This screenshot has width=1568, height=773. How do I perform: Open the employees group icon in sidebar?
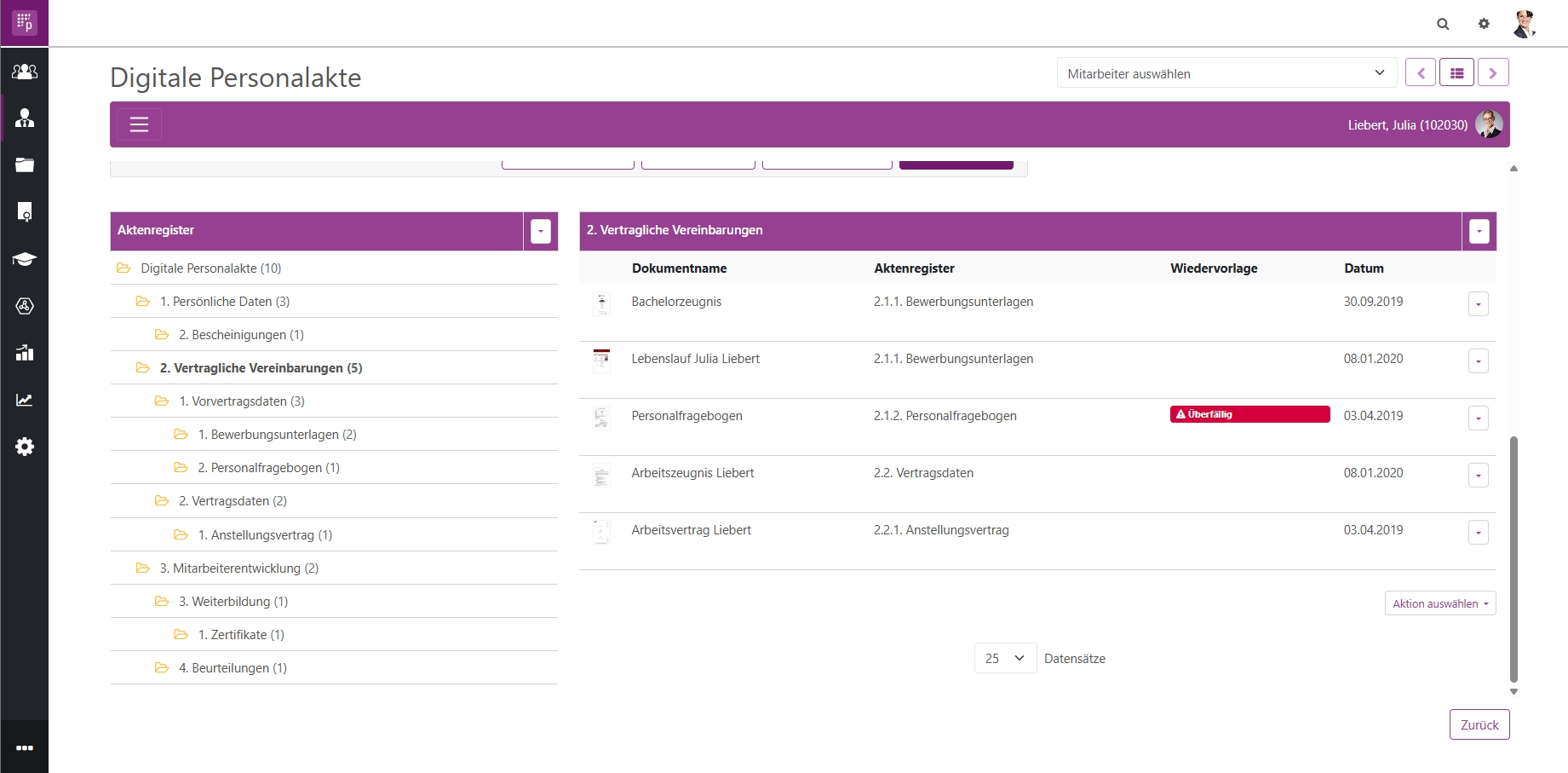click(x=25, y=72)
